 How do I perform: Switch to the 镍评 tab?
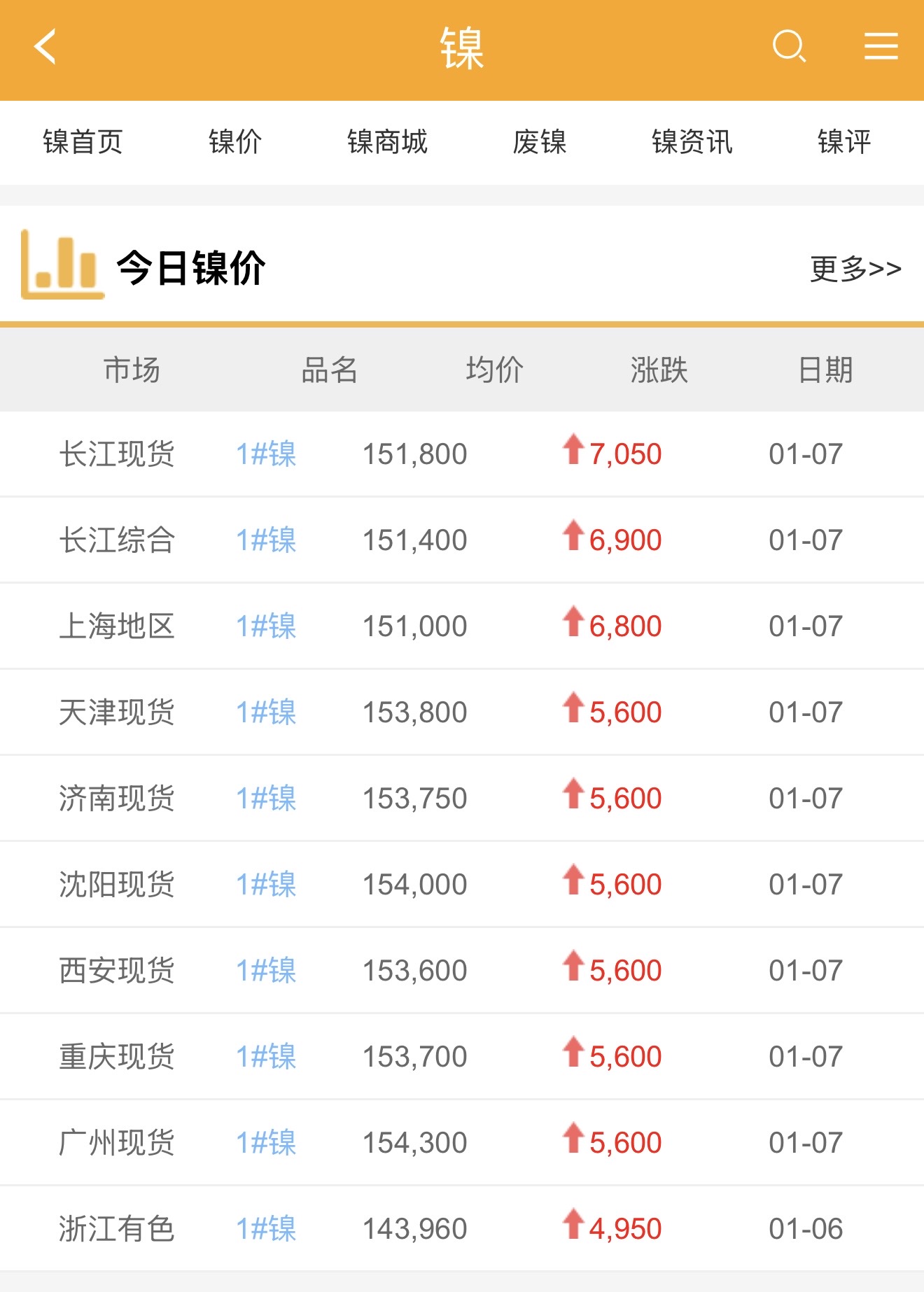(844, 142)
